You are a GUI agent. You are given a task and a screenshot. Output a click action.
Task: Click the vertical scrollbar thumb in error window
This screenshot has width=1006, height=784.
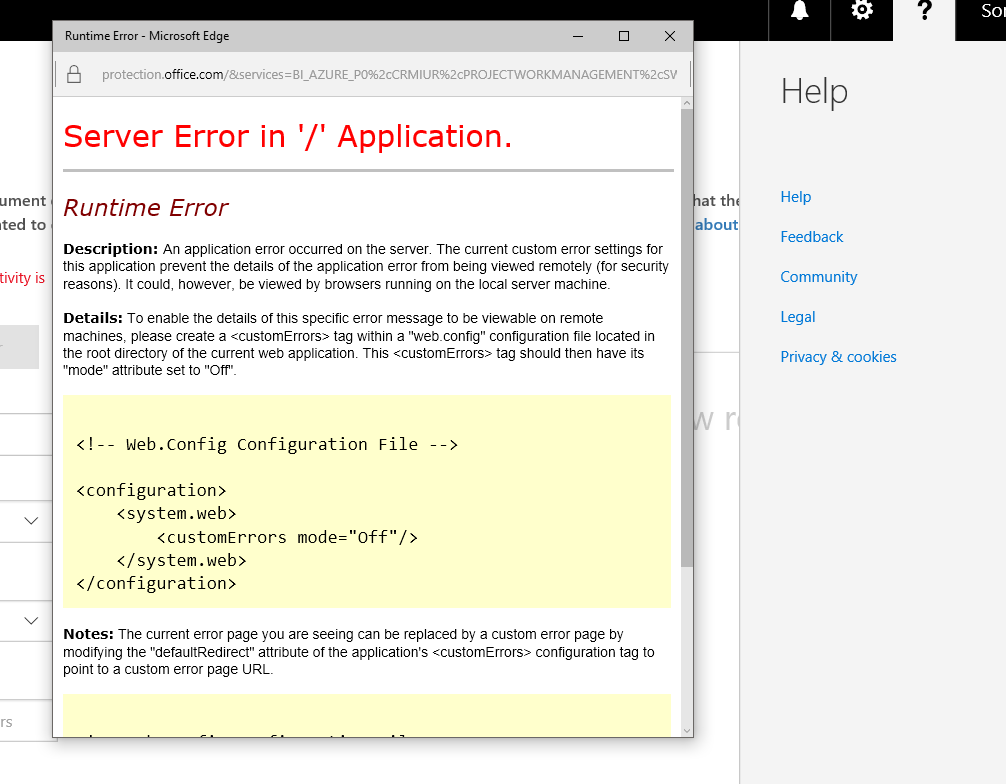coord(687,337)
